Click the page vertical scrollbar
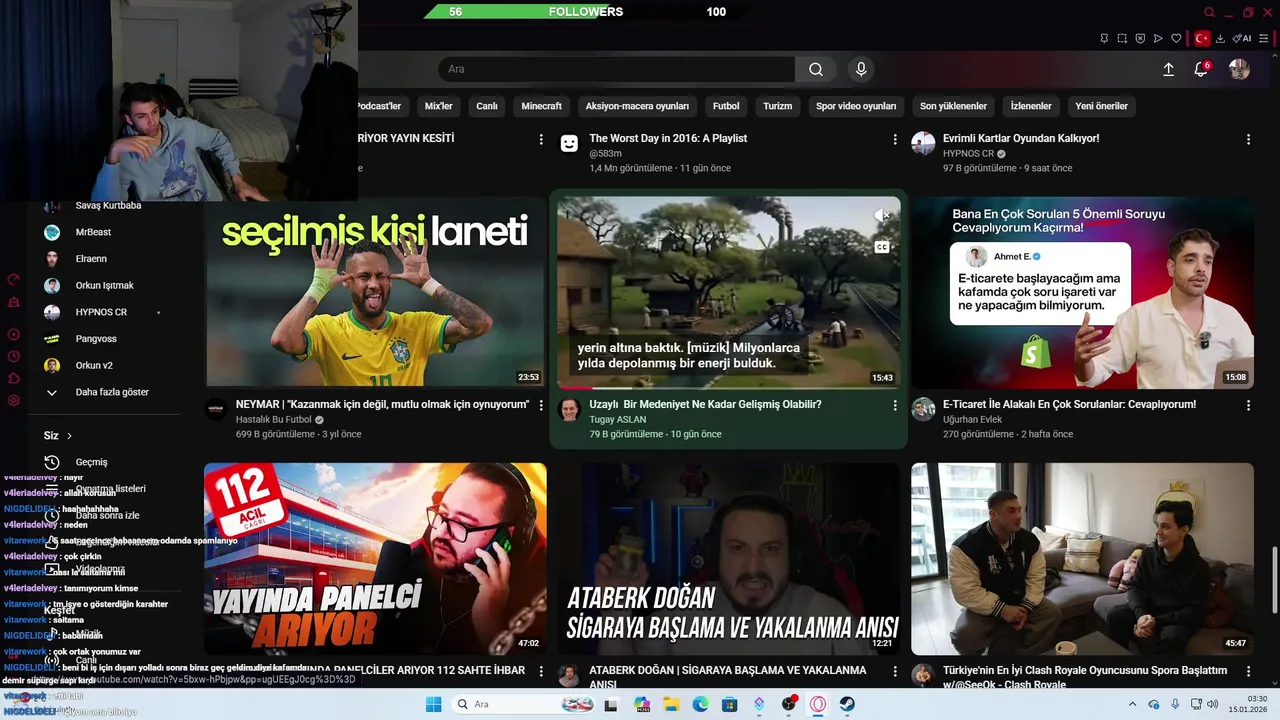 [x=1275, y=580]
